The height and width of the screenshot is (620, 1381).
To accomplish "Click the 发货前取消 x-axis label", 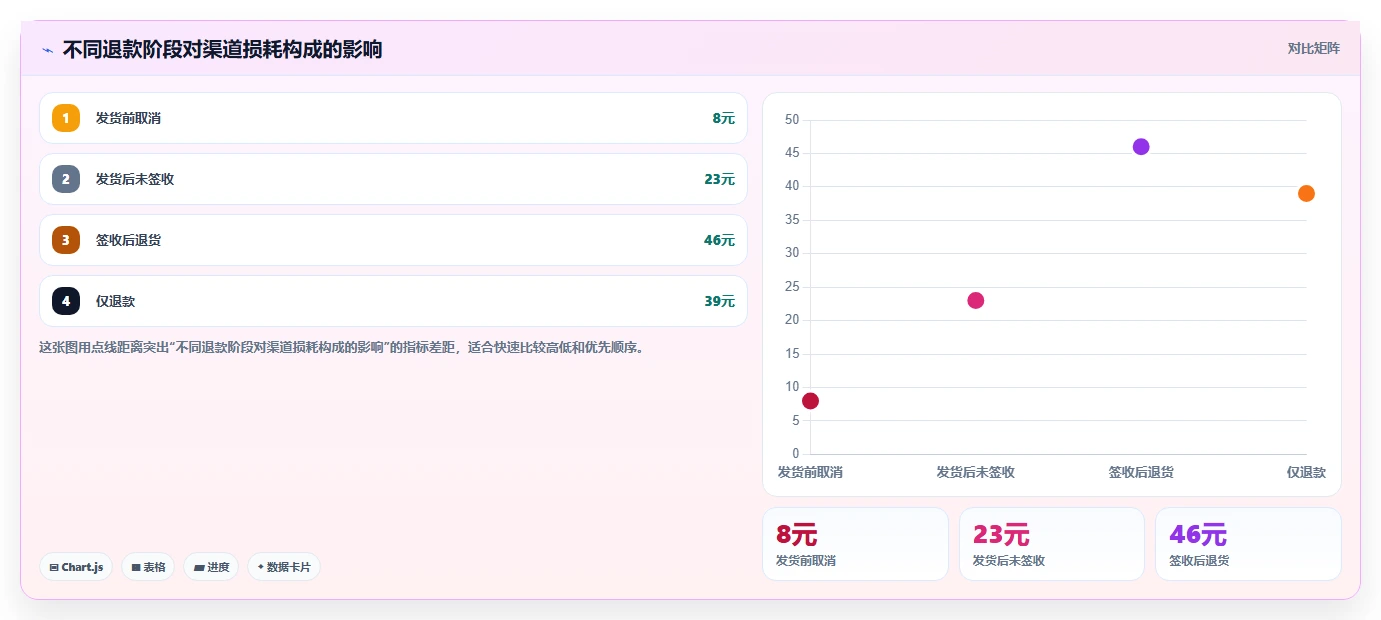I will coord(810,472).
